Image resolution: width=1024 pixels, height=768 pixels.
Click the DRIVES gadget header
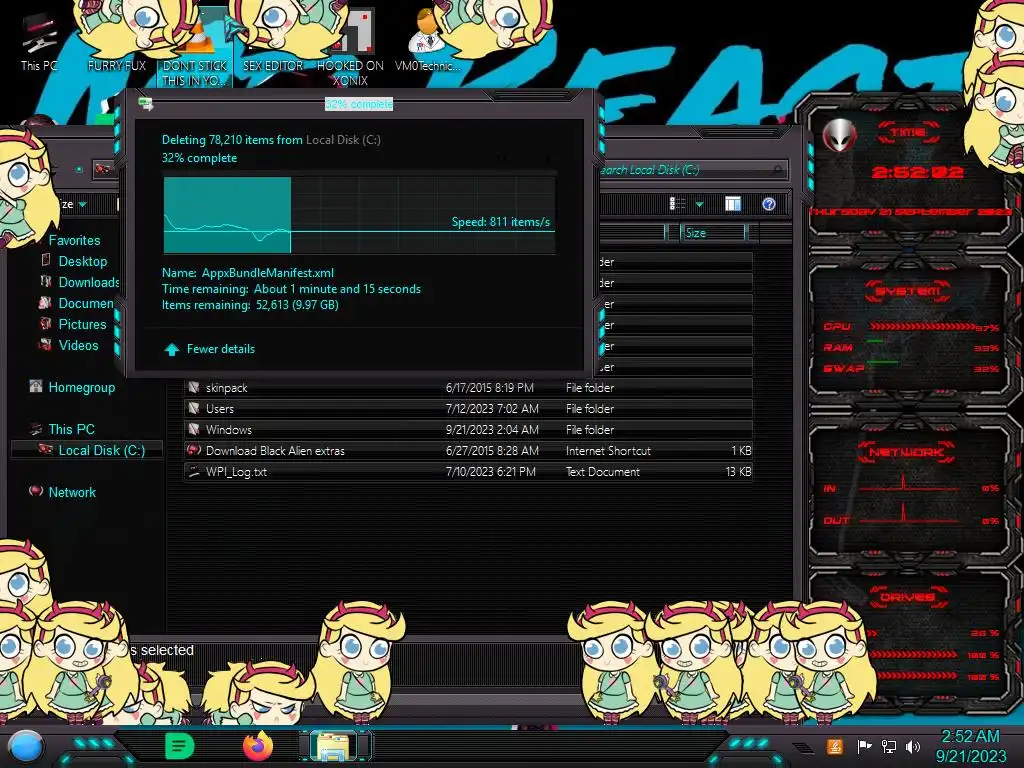pos(908,597)
